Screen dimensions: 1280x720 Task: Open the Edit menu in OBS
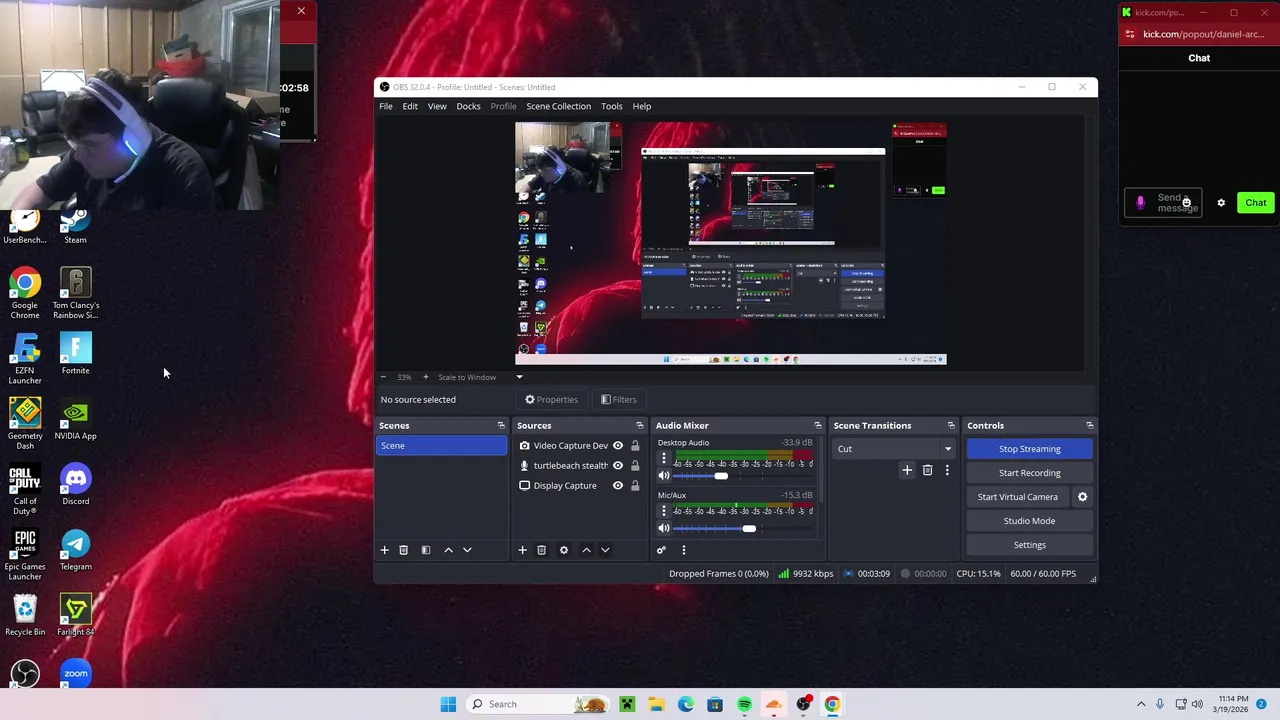[410, 106]
